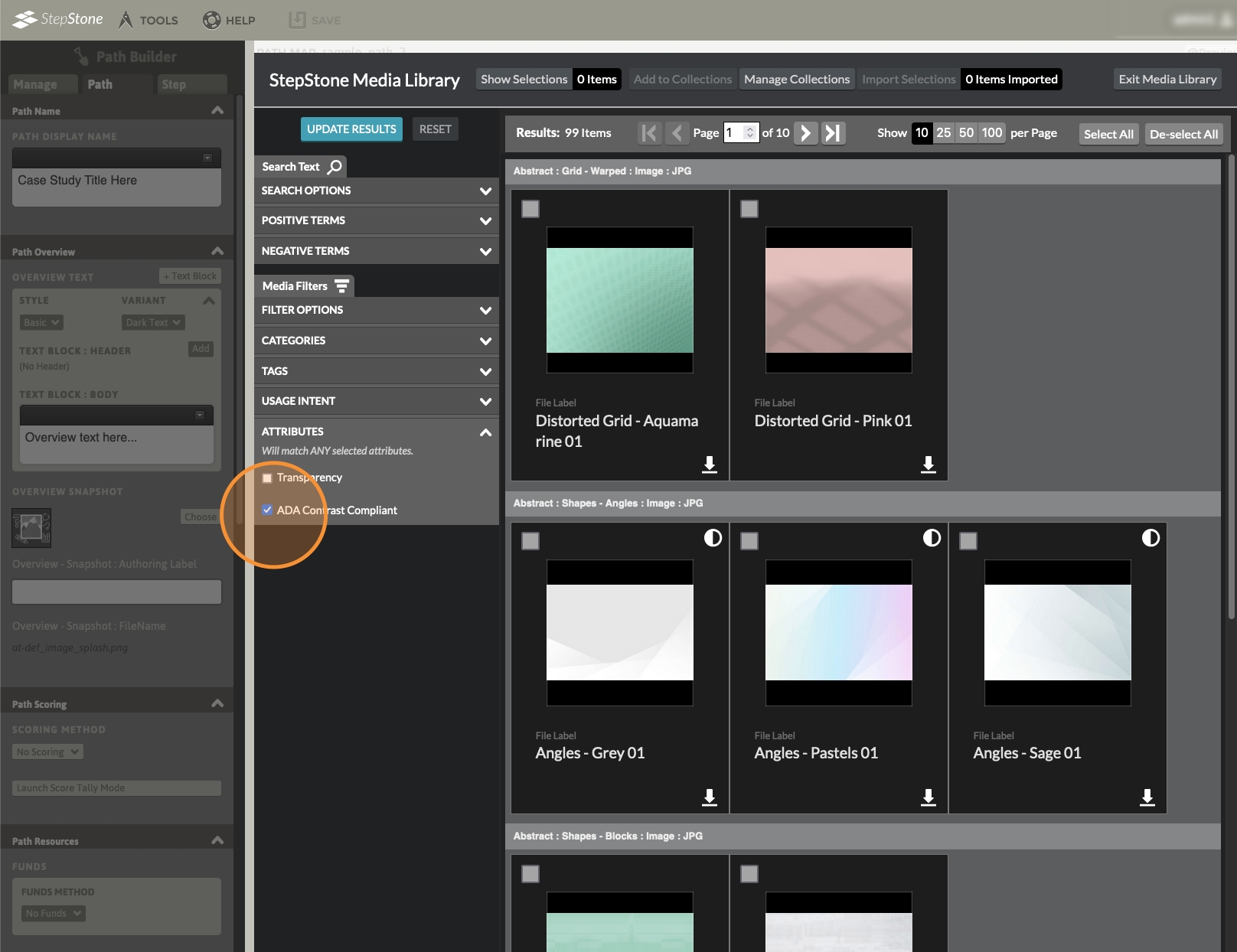Click the Save toolbar item
Image resolution: width=1237 pixels, height=952 pixels.
click(315, 20)
